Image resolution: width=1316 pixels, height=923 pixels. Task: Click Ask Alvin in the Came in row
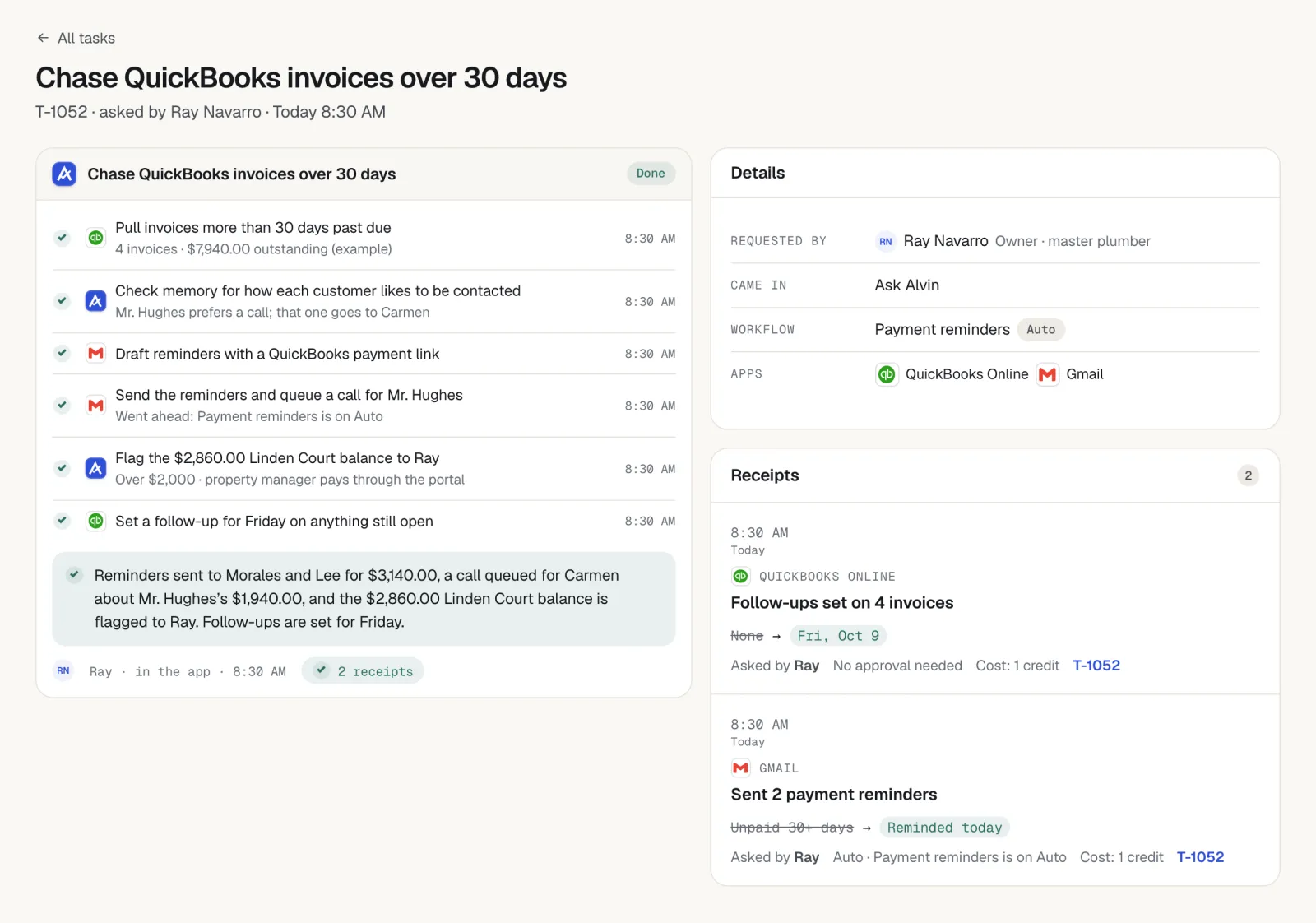(x=906, y=285)
